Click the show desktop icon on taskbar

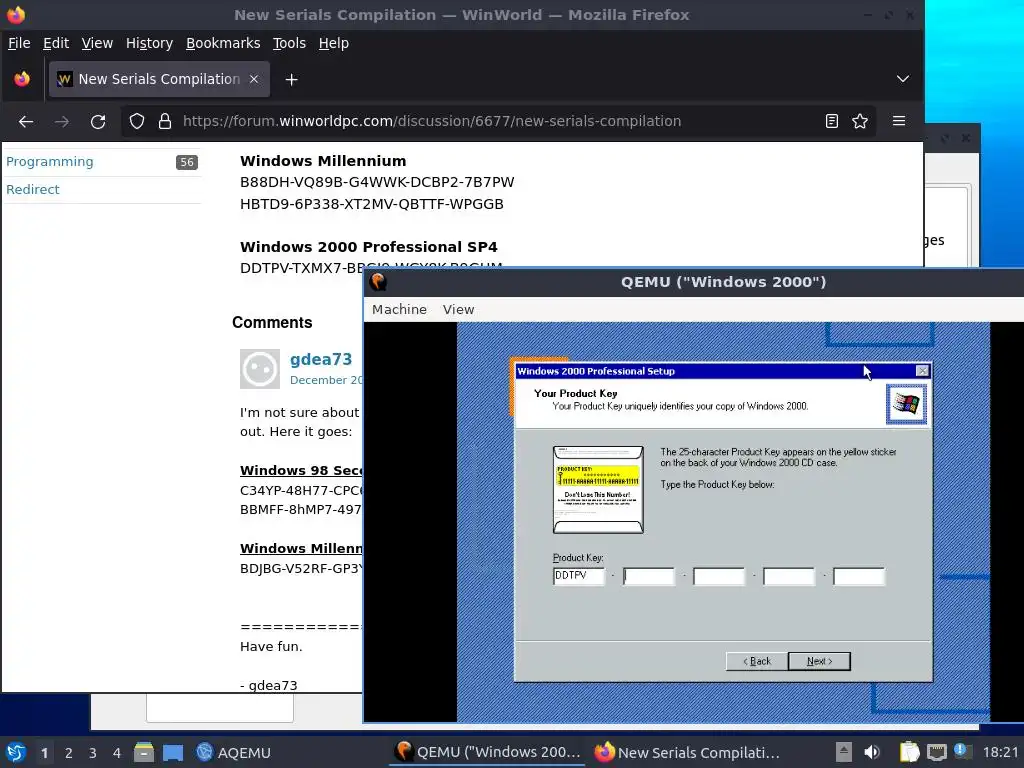point(173,752)
